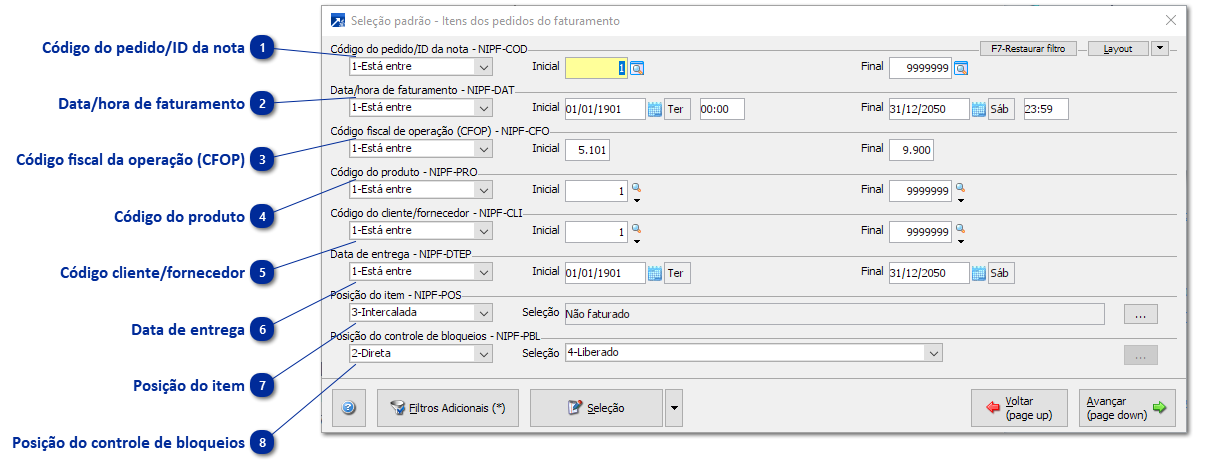Click magnifier next to Código do produto Final

click(959, 187)
